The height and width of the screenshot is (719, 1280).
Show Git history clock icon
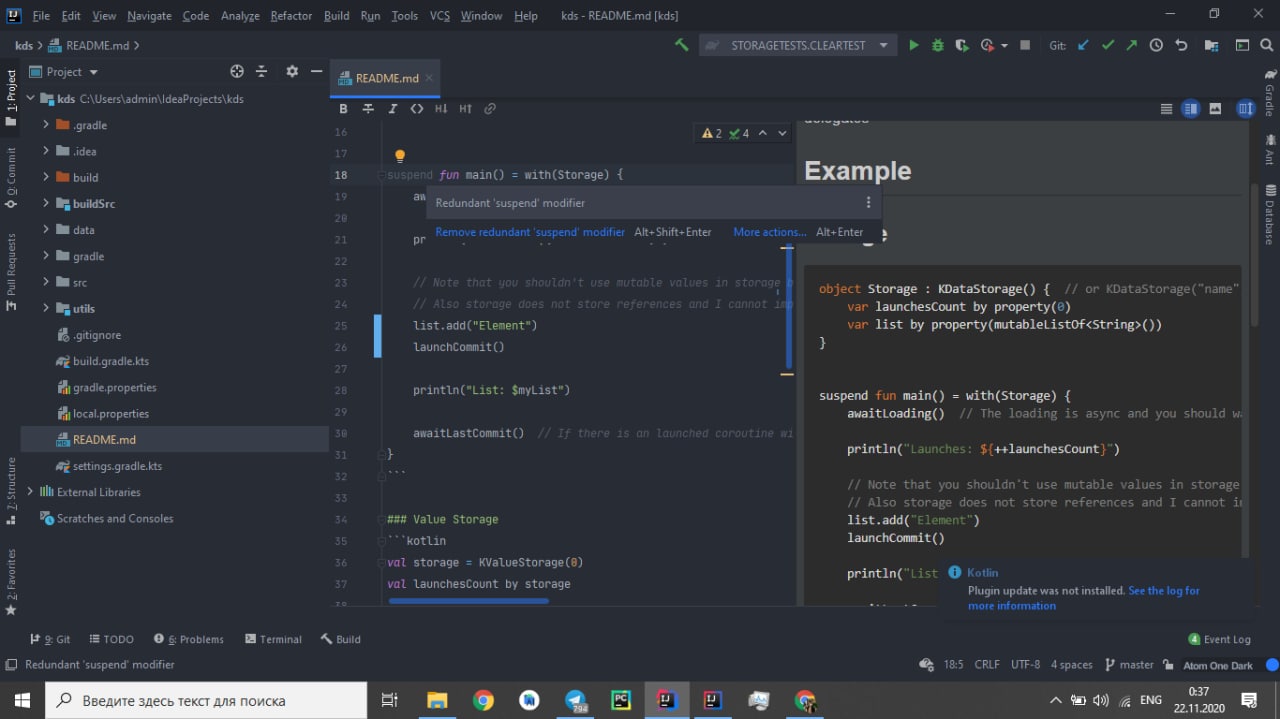tap(1156, 45)
